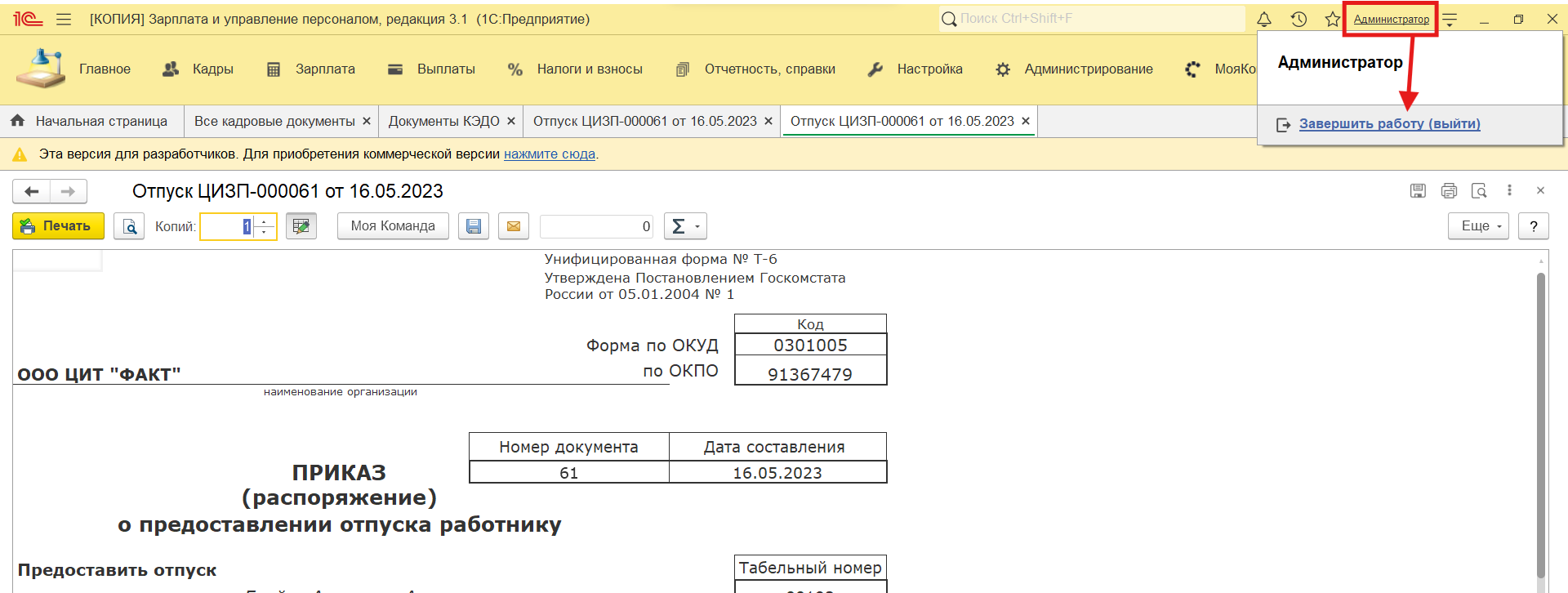
Task: Send the document by email envelope icon
Action: pyautogui.click(x=514, y=226)
